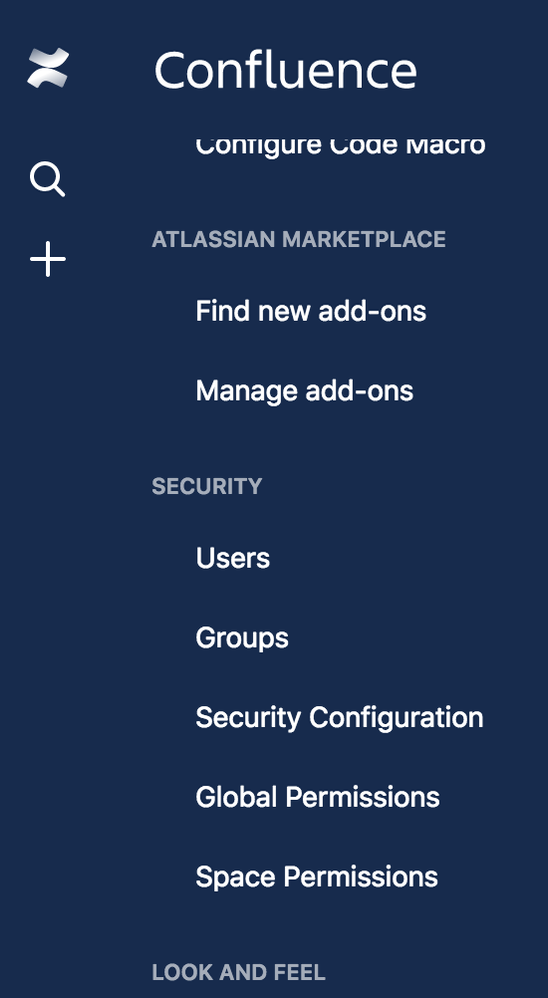Image resolution: width=548 pixels, height=998 pixels.
Task: Launch global search from the sidebar
Action: [x=48, y=179]
